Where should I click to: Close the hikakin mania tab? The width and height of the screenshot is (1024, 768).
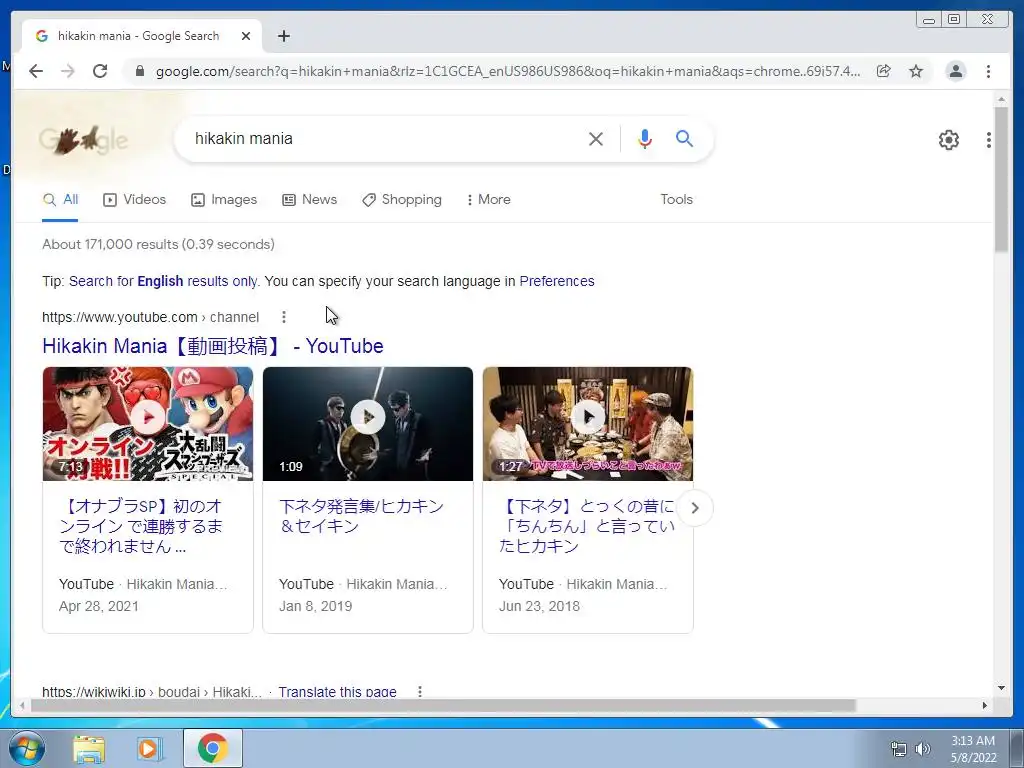point(246,36)
